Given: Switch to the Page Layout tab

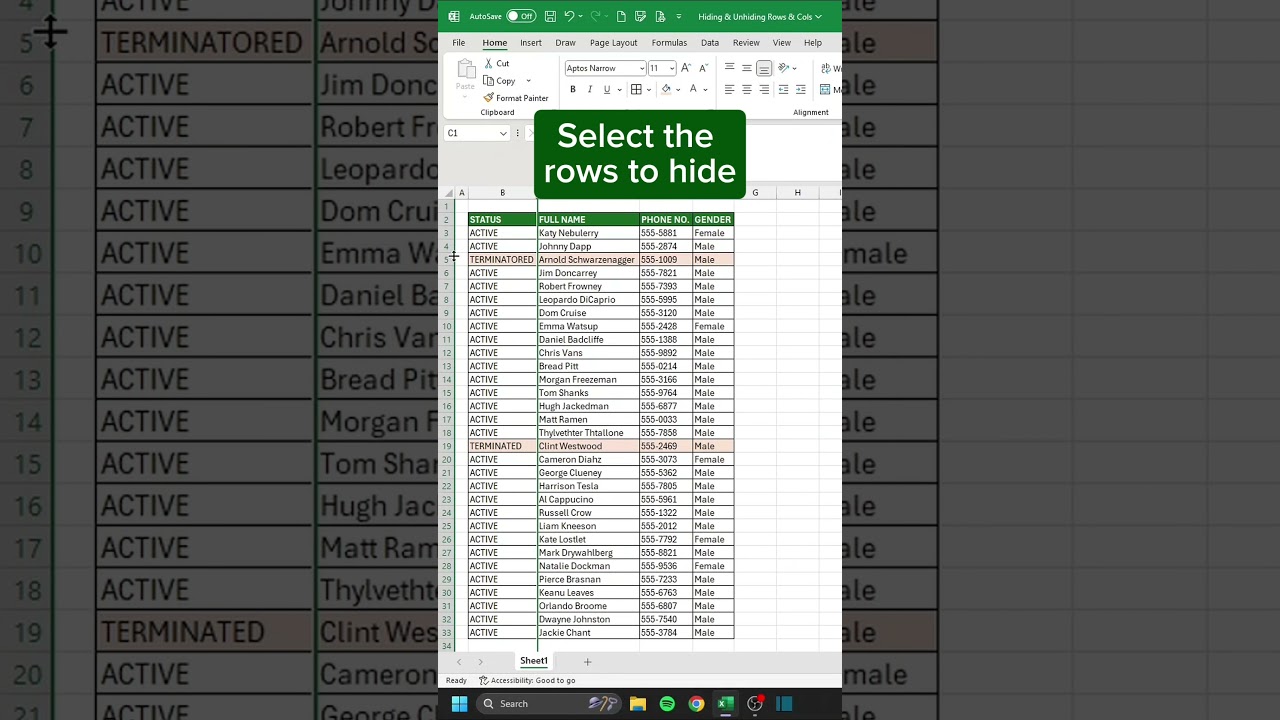Looking at the screenshot, I should pyautogui.click(x=613, y=43).
